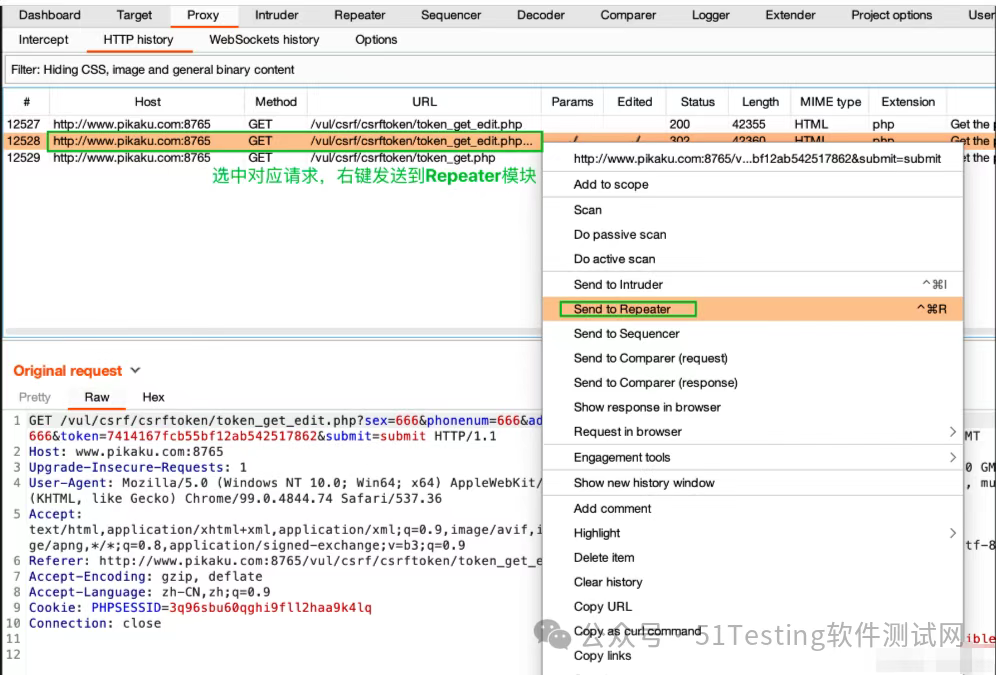This screenshot has height=675, width=996.
Task: Open the Dashboard tab
Action: pyautogui.click(x=50, y=15)
